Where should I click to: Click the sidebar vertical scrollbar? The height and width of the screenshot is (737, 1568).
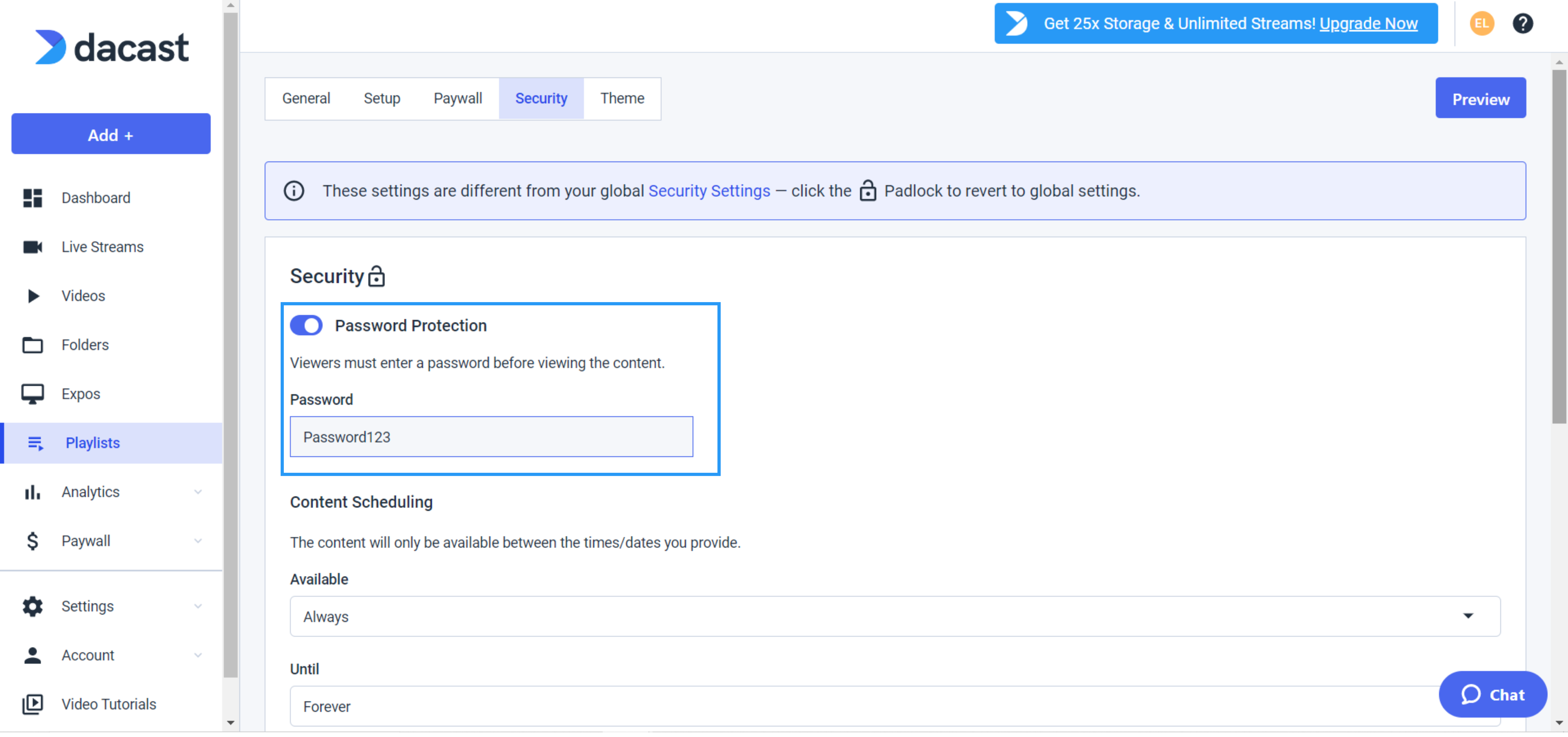point(231,345)
